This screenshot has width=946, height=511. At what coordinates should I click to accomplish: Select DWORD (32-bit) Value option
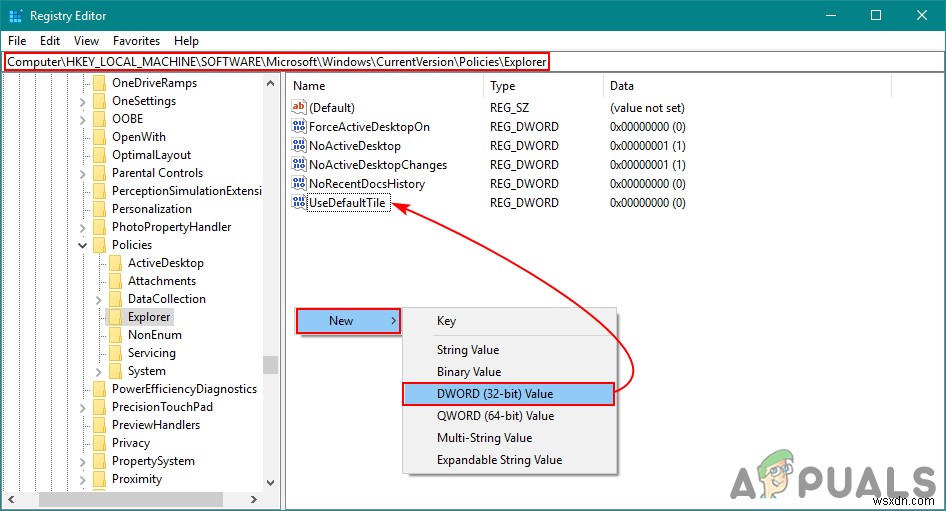click(509, 394)
